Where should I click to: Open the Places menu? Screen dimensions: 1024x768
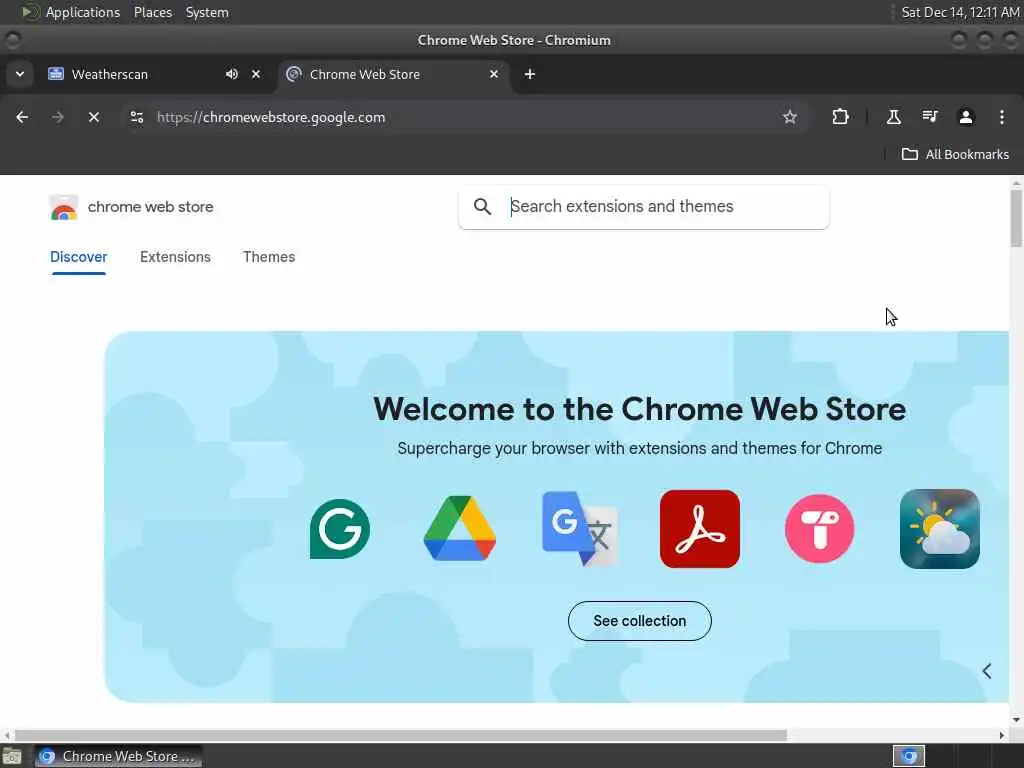click(x=153, y=12)
